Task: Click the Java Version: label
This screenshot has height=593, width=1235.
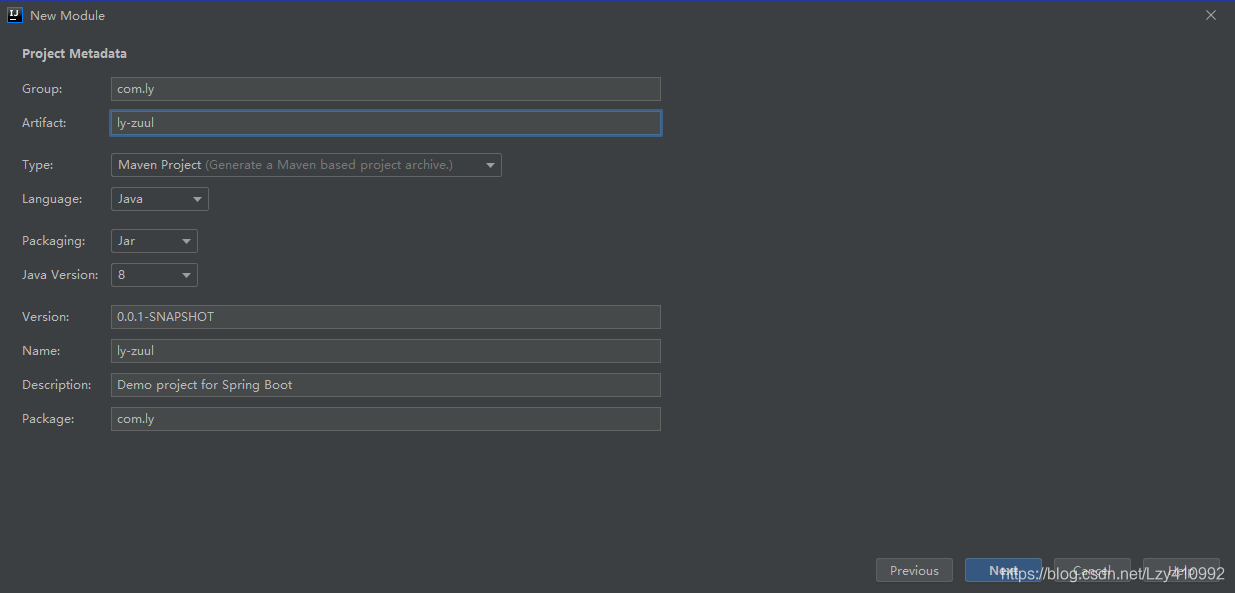Action: click(x=60, y=275)
